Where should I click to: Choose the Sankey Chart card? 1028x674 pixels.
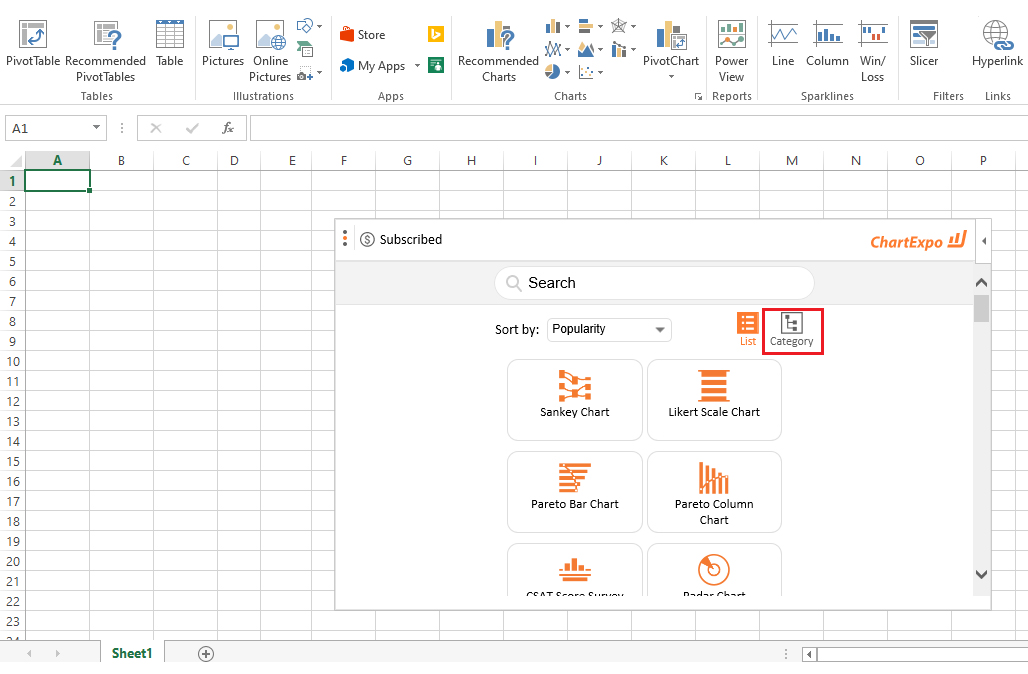[574, 399]
